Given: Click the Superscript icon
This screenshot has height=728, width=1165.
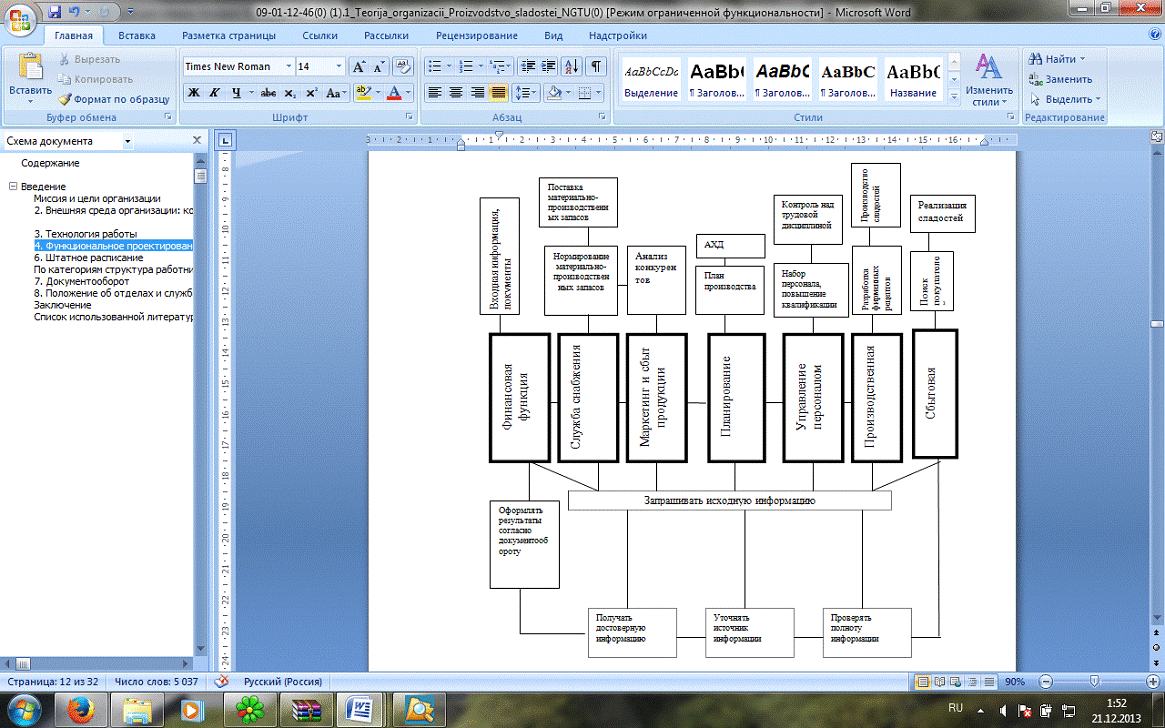Looking at the screenshot, I should (312, 93).
